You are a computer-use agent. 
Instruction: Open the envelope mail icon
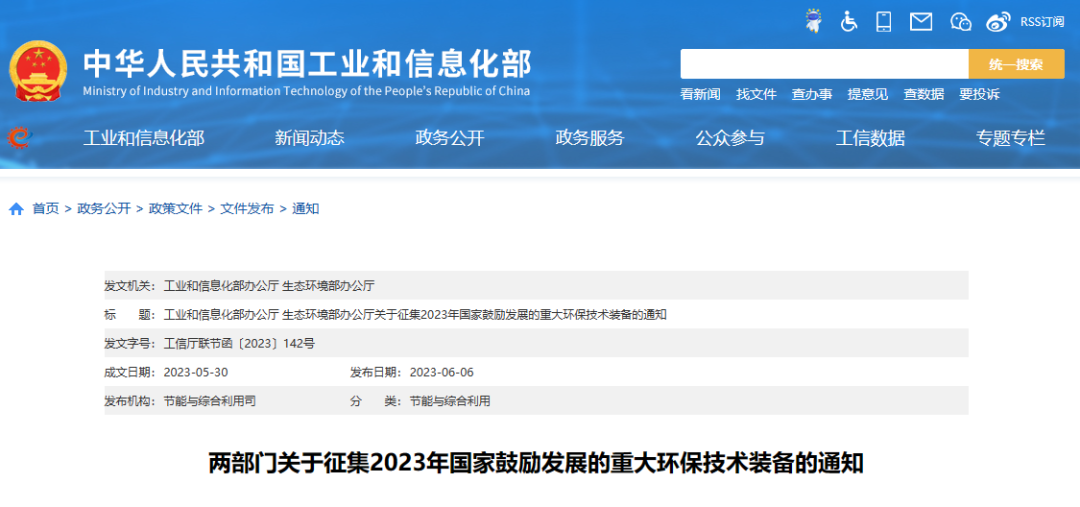pyautogui.click(x=921, y=21)
